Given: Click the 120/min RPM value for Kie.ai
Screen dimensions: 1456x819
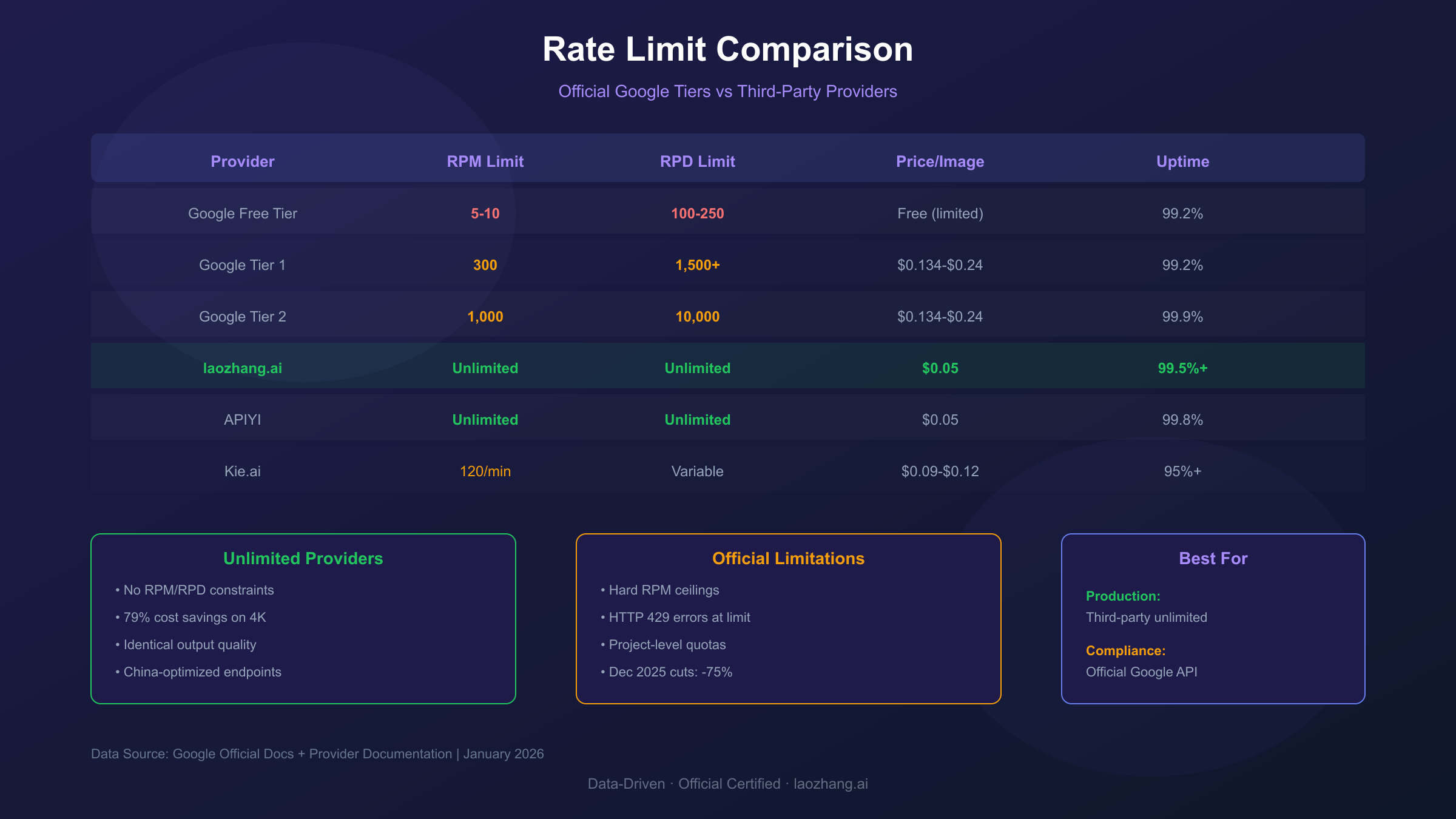Looking at the screenshot, I should (485, 471).
